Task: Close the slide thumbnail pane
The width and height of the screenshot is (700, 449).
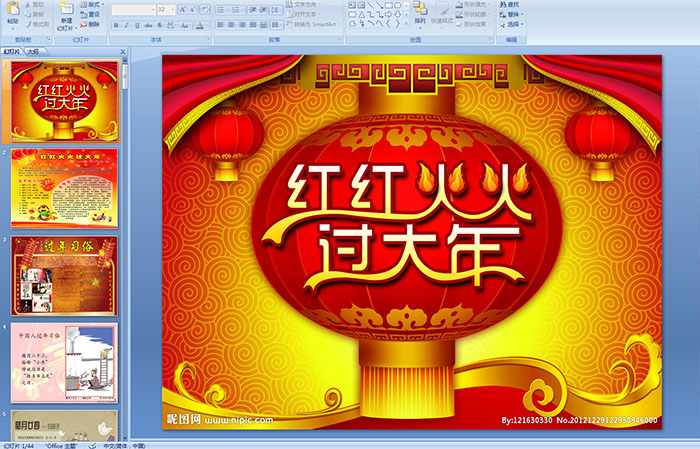Action: click(123, 52)
